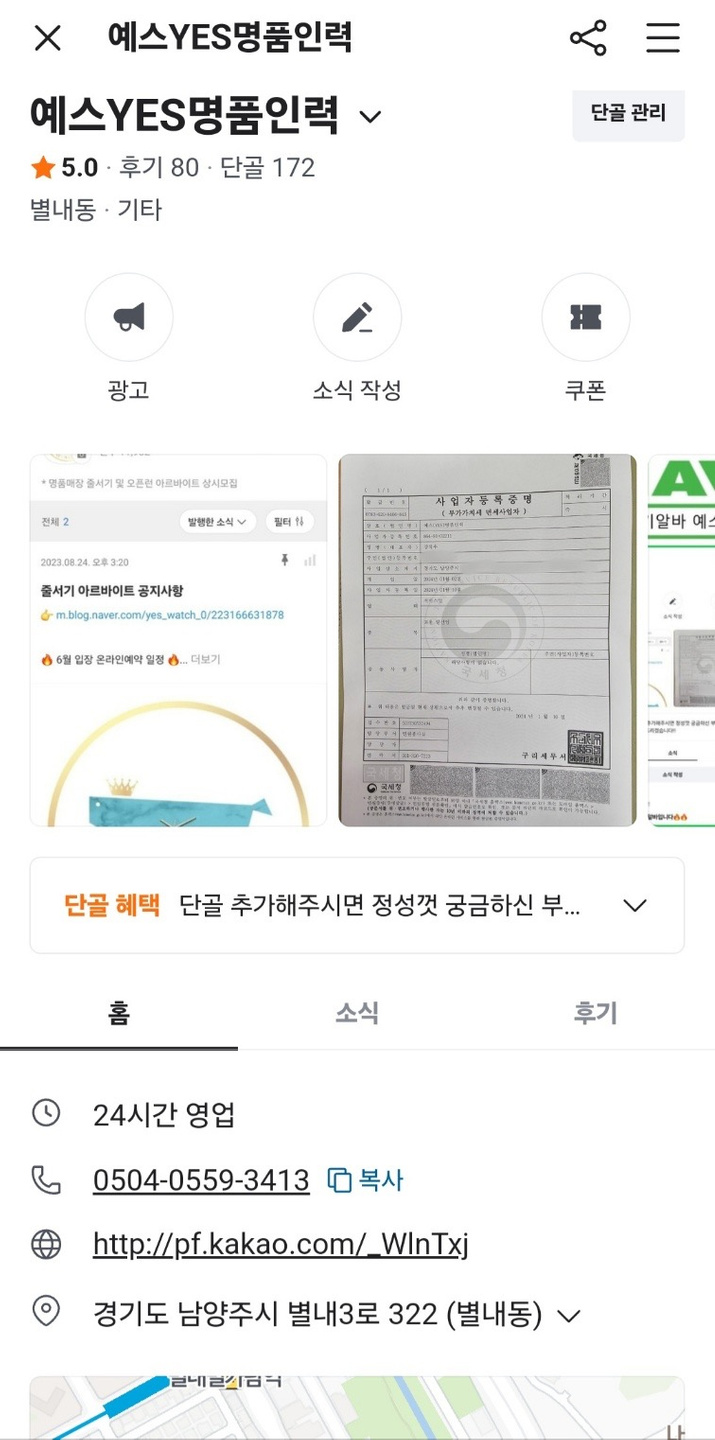Tap the location pin icon
Image resolution: width=715 pixels, height=1440 pixels.
pyautogui.click(x=46, y=1311)
